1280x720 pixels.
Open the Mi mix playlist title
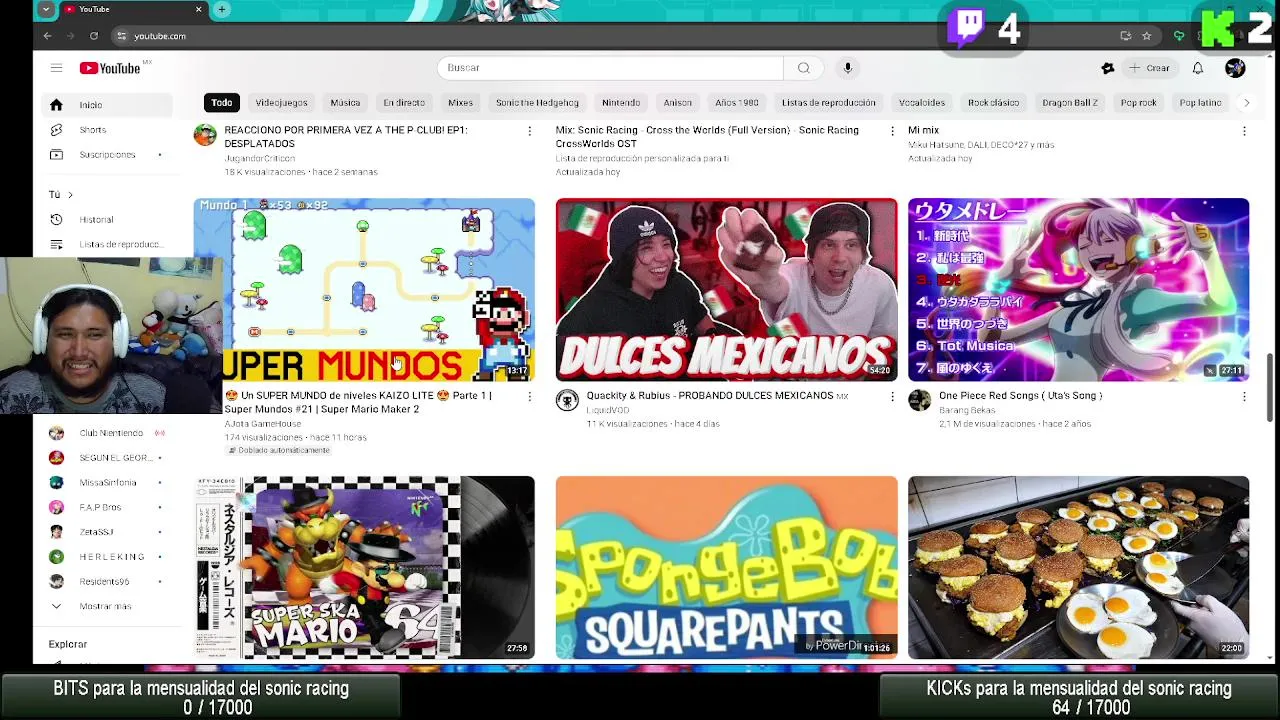(923, 130)
